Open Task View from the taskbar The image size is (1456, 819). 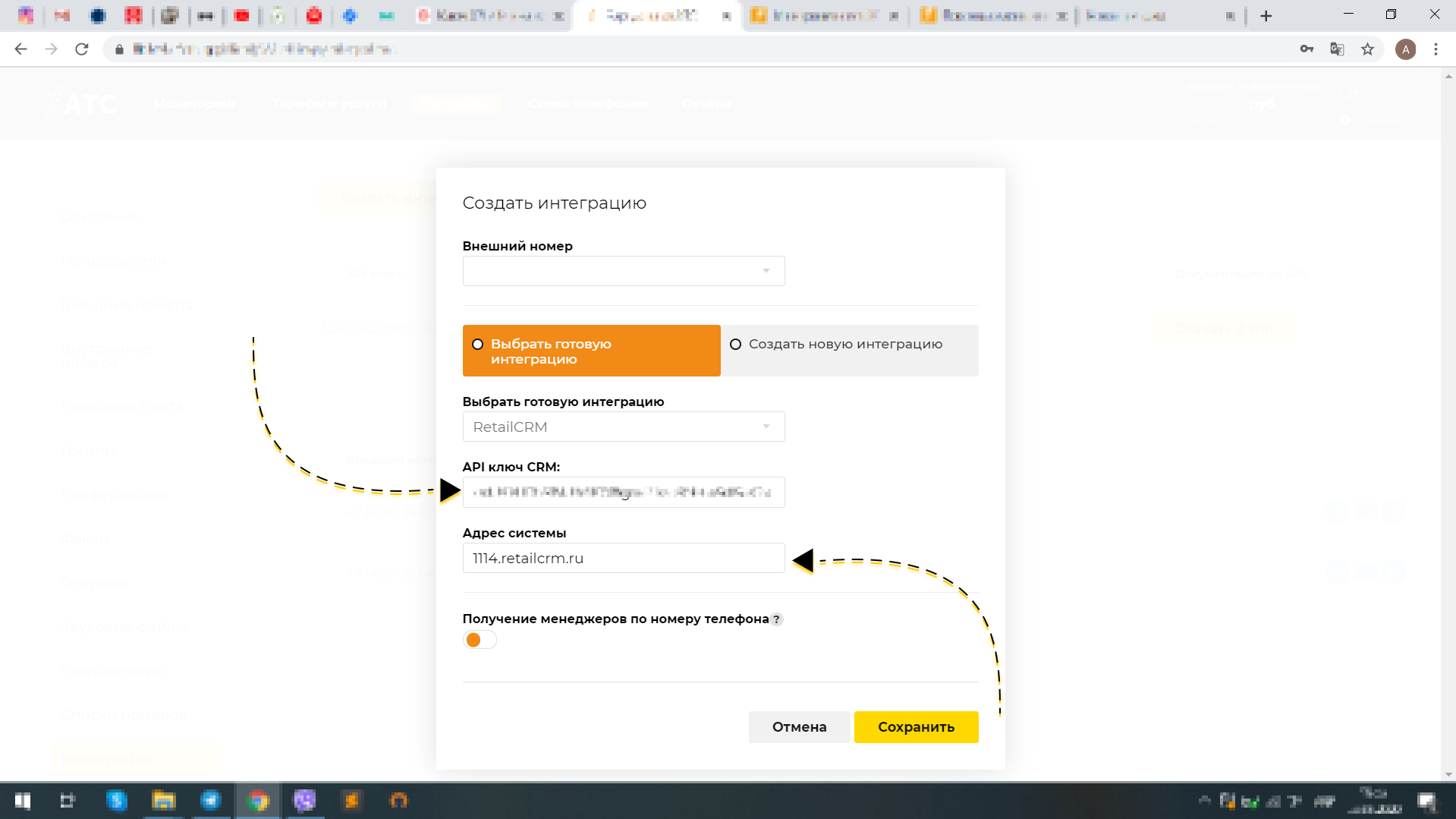coord(68,801)
